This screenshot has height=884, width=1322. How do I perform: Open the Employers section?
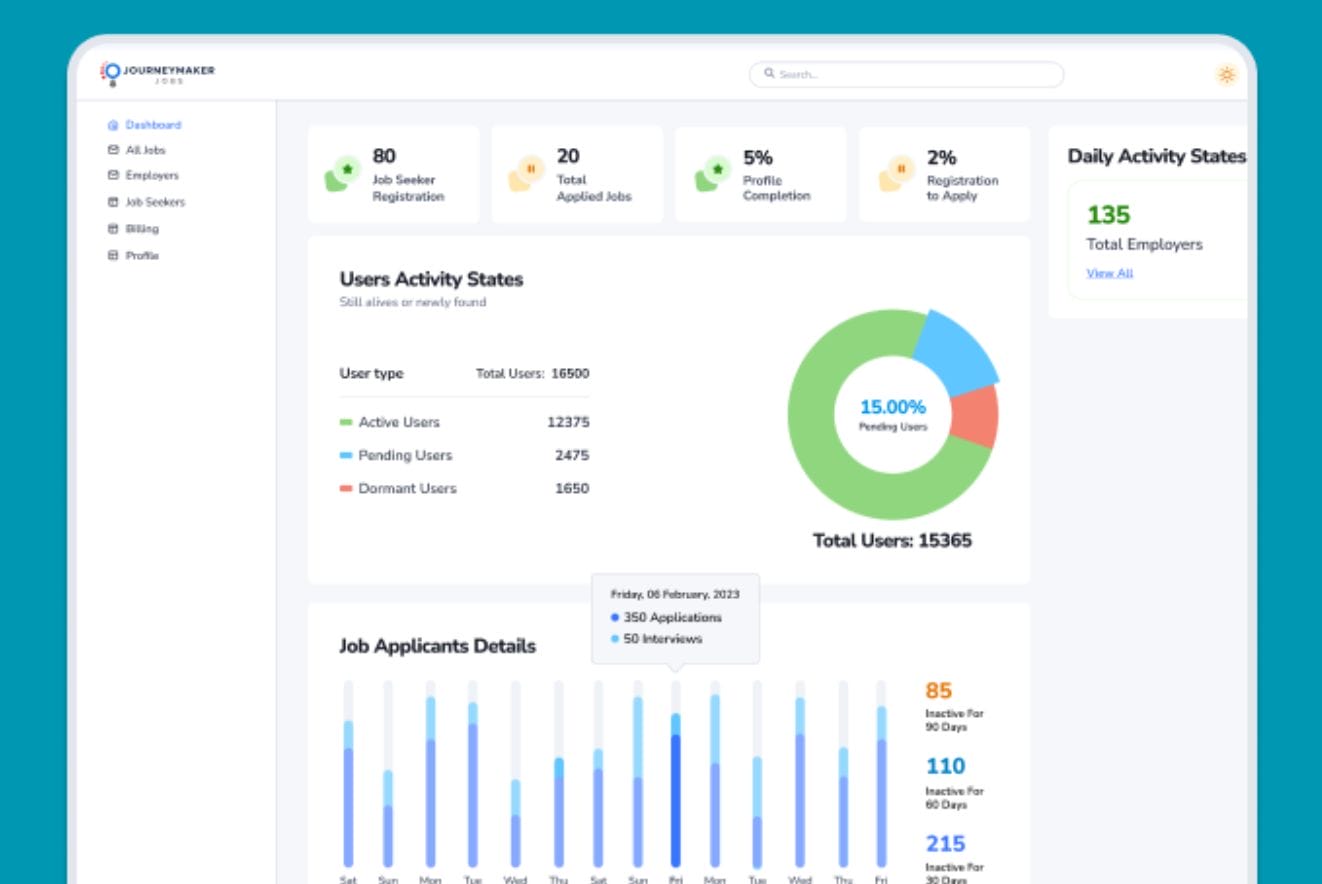[x=153, y=175]
